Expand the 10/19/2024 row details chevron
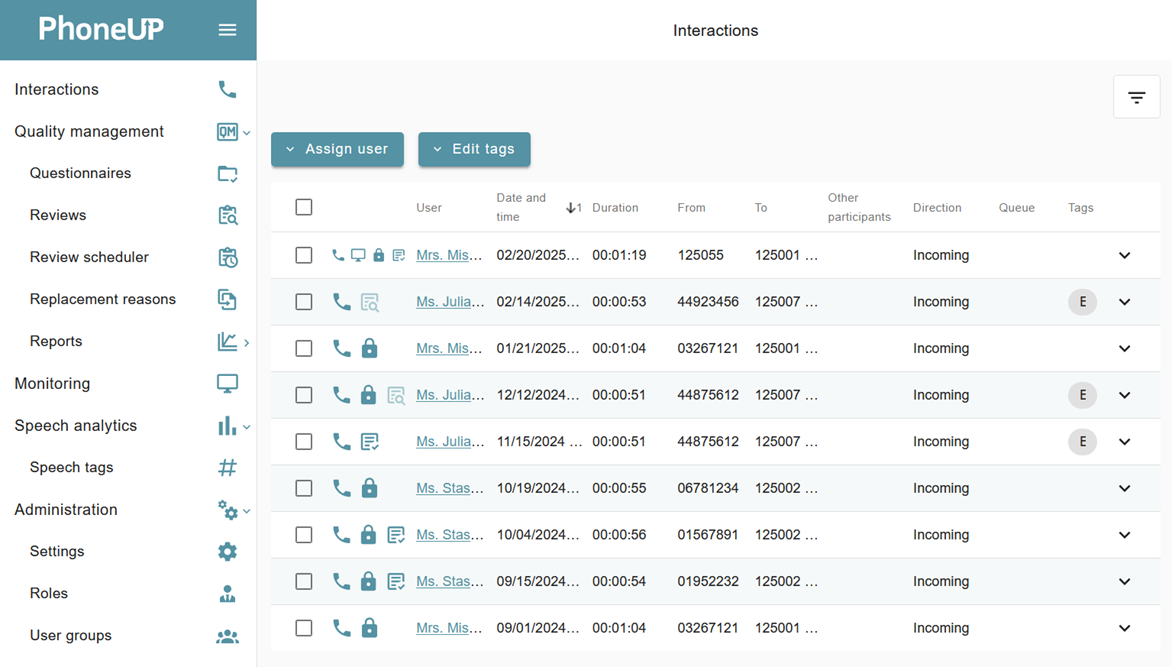Image resolution: width=1172 pixels, height=667 pixels. pyautogui.click(x=1124, y=488)
